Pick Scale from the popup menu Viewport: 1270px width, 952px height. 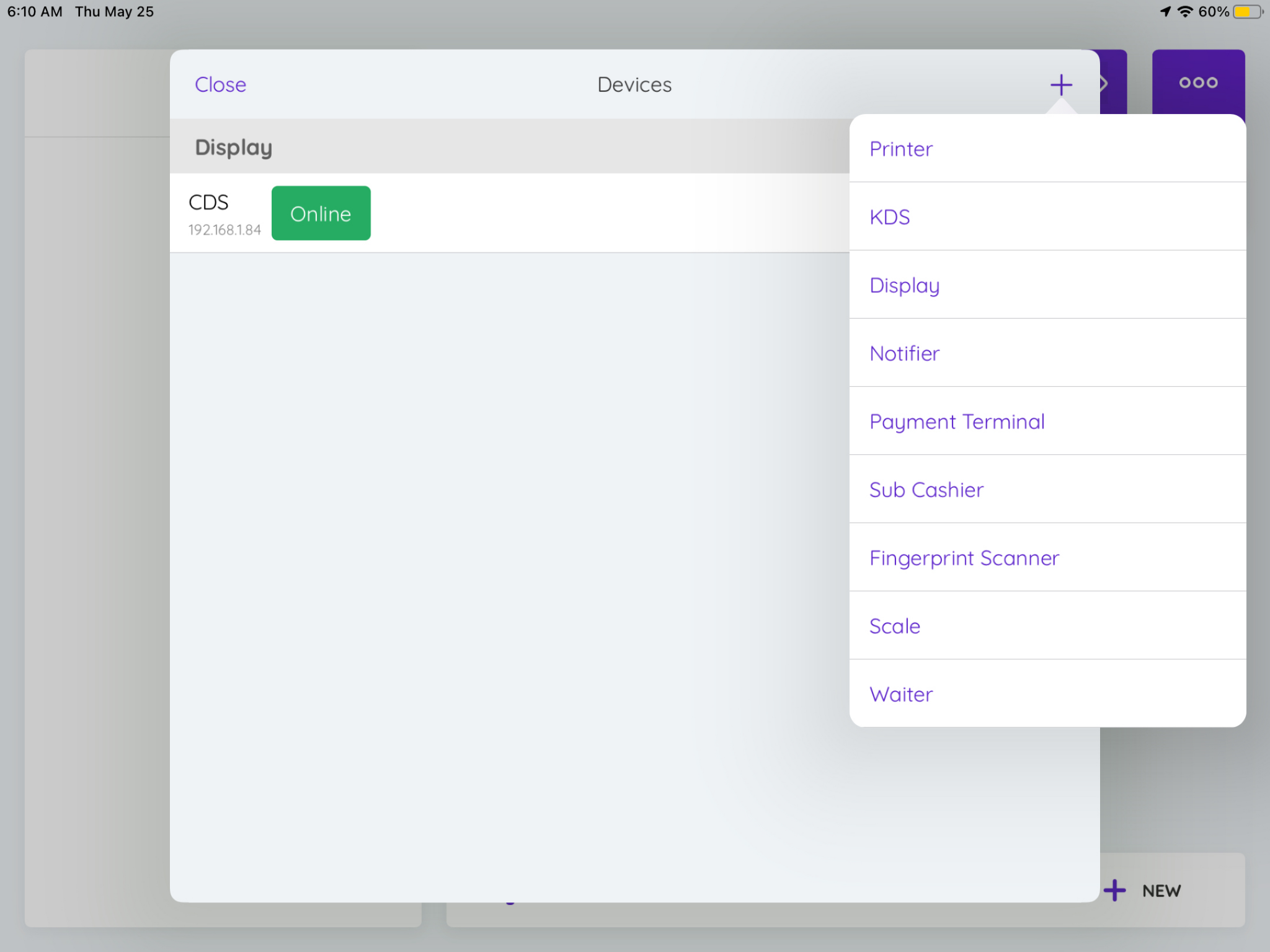click(x=1047, y=626)
